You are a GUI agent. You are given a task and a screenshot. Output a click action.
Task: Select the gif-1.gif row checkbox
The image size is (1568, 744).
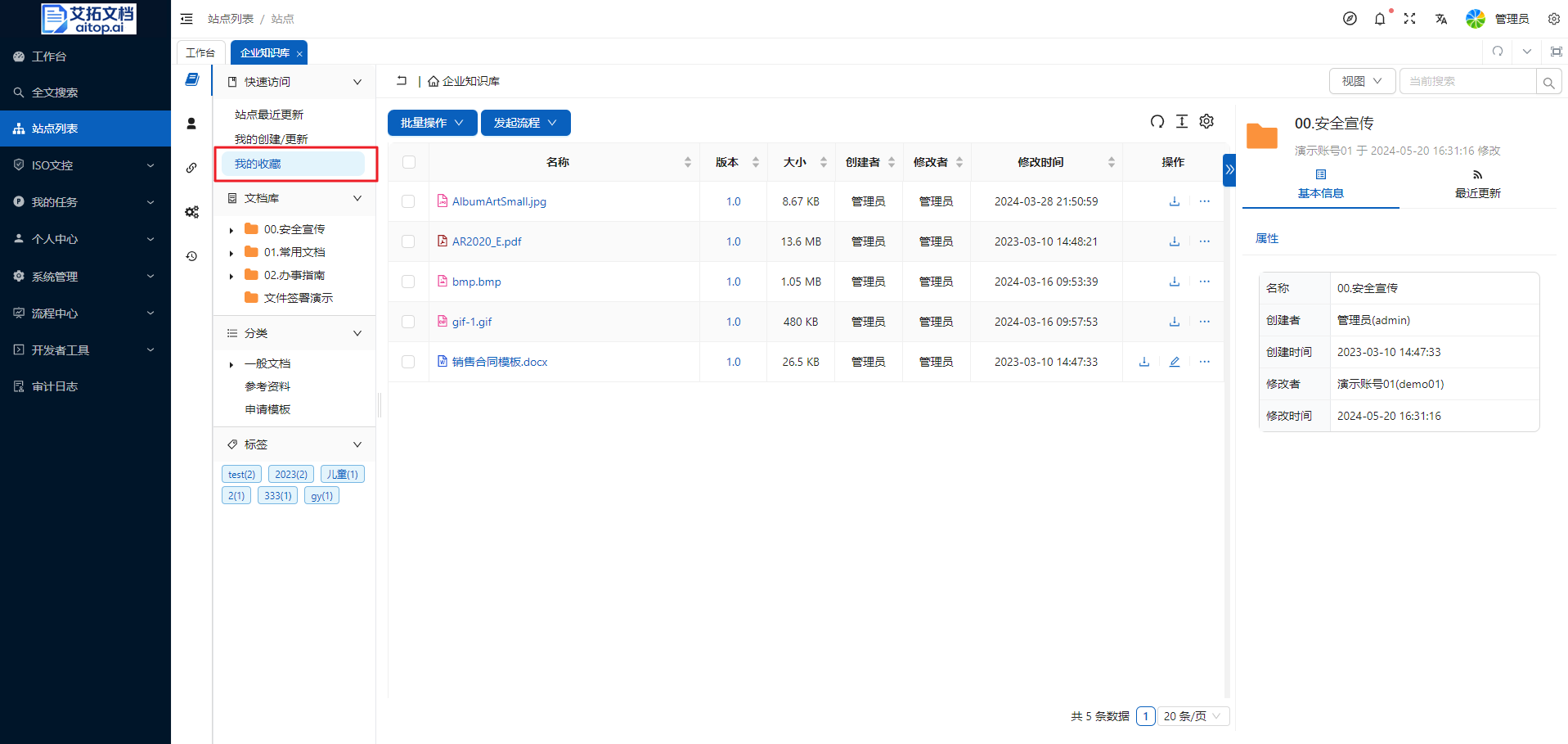coord(408,322)
